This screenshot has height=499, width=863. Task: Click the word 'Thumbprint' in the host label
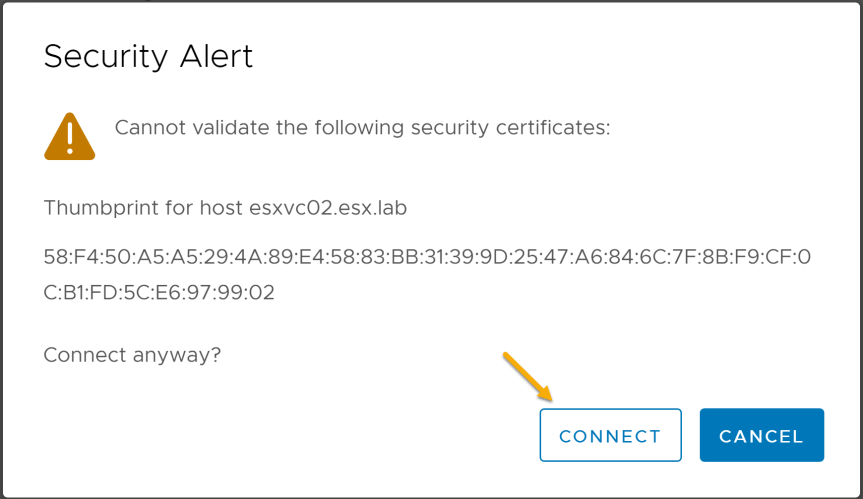pos(97,208)
